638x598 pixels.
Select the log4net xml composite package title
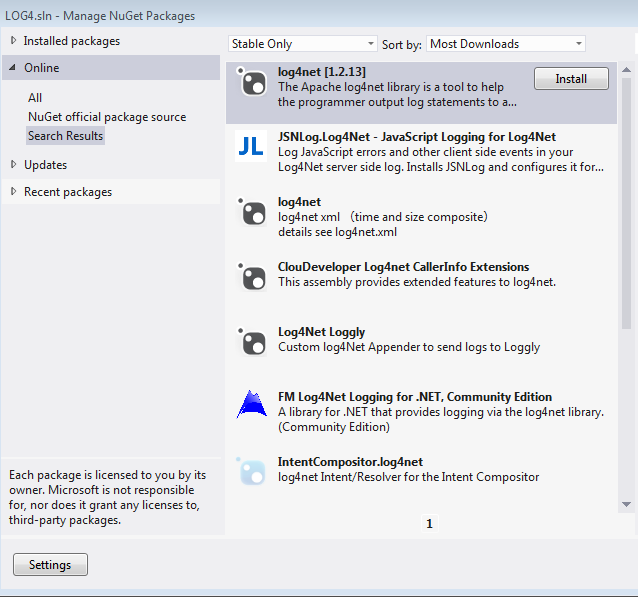(299, 202)
